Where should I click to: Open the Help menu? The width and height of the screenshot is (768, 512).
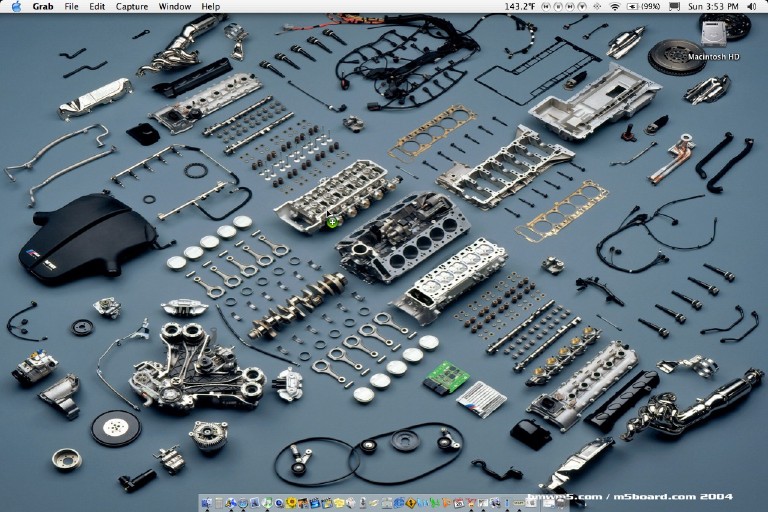pos(211,6)
